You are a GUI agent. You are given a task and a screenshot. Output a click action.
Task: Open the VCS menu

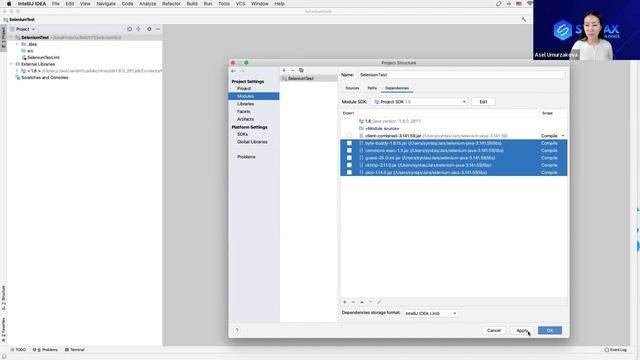[240, 4]
